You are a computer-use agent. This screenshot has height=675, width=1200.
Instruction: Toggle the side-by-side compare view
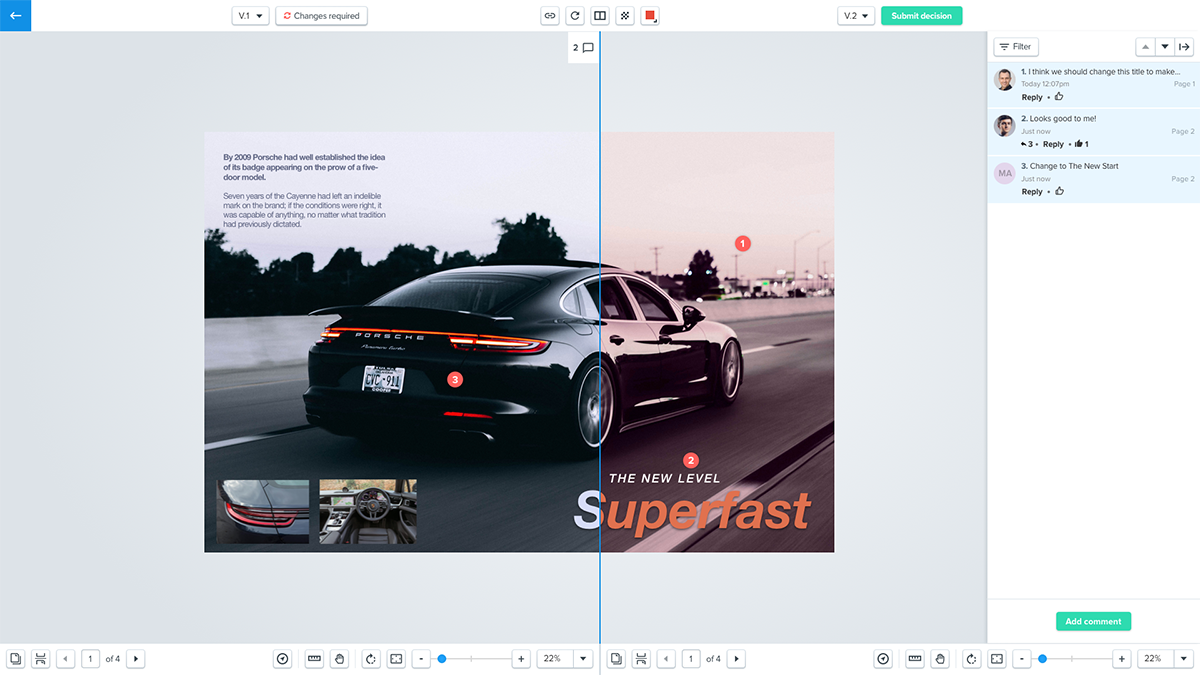click(600, 16)
